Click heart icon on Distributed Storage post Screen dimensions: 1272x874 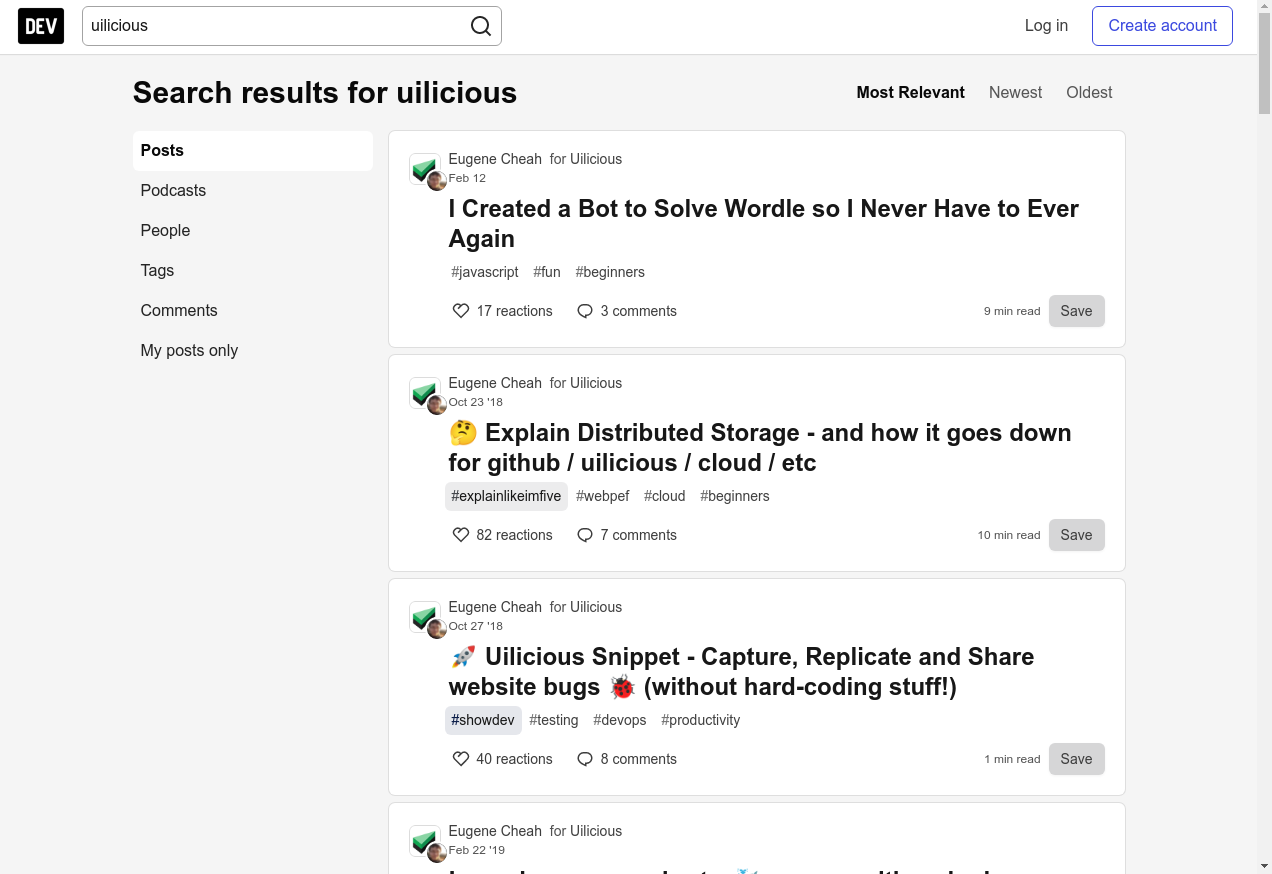pos(461,535)
